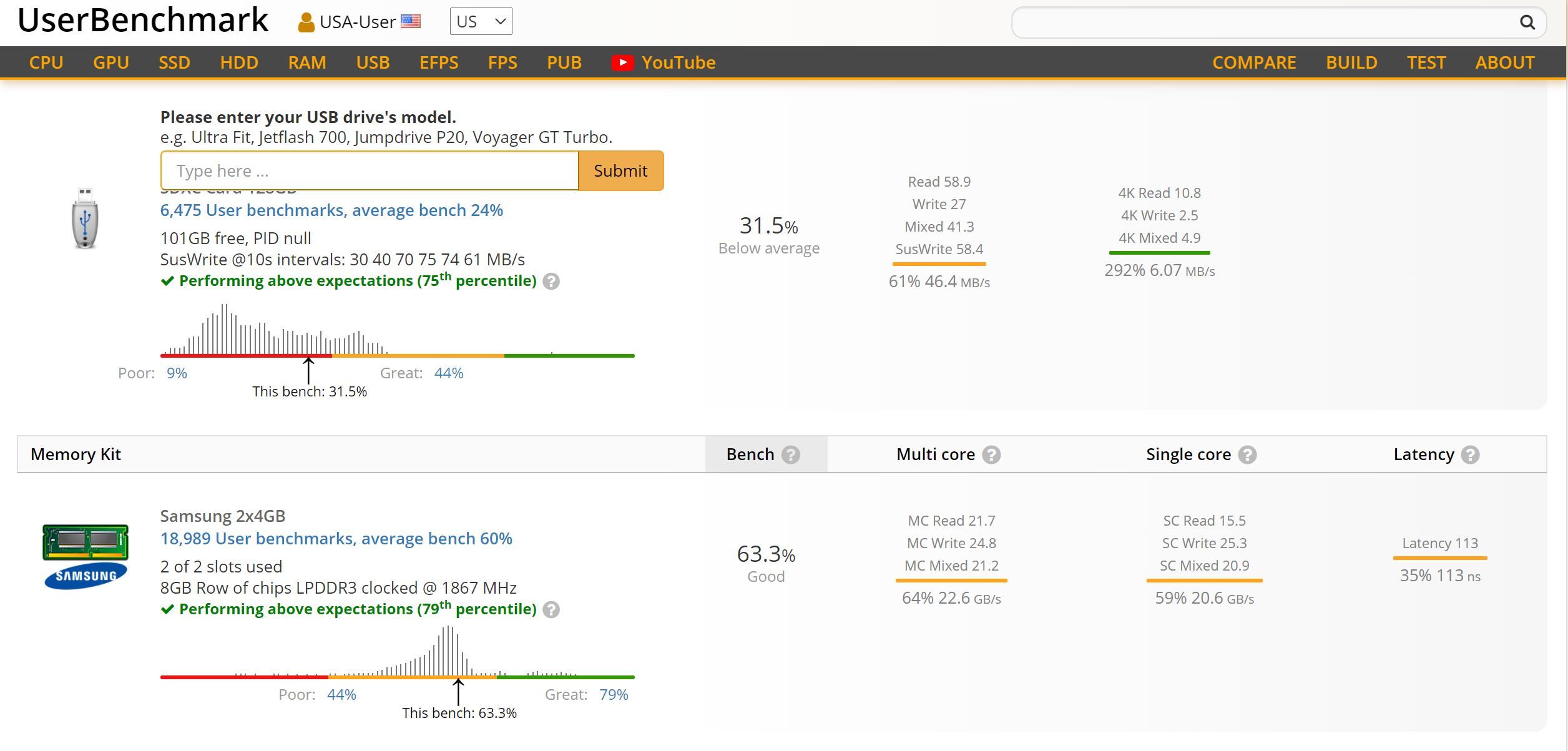This screenshot has height=751, width=1568.
Task: Click the 4K Mixed 4.9 value
Action: click(1160, 238)
